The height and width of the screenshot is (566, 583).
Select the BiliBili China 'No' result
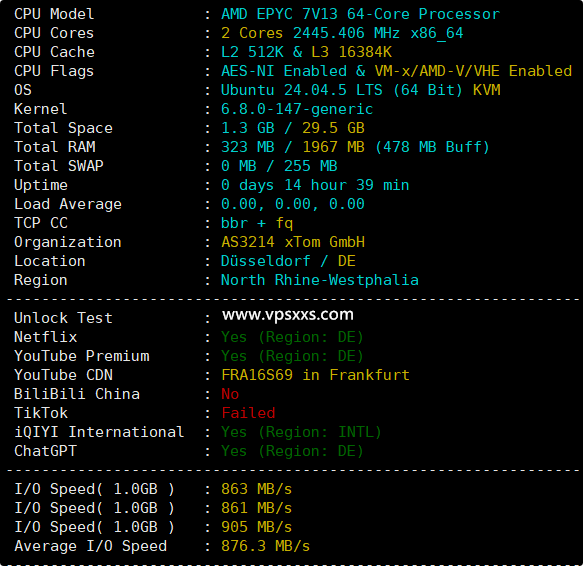(230, 394)
